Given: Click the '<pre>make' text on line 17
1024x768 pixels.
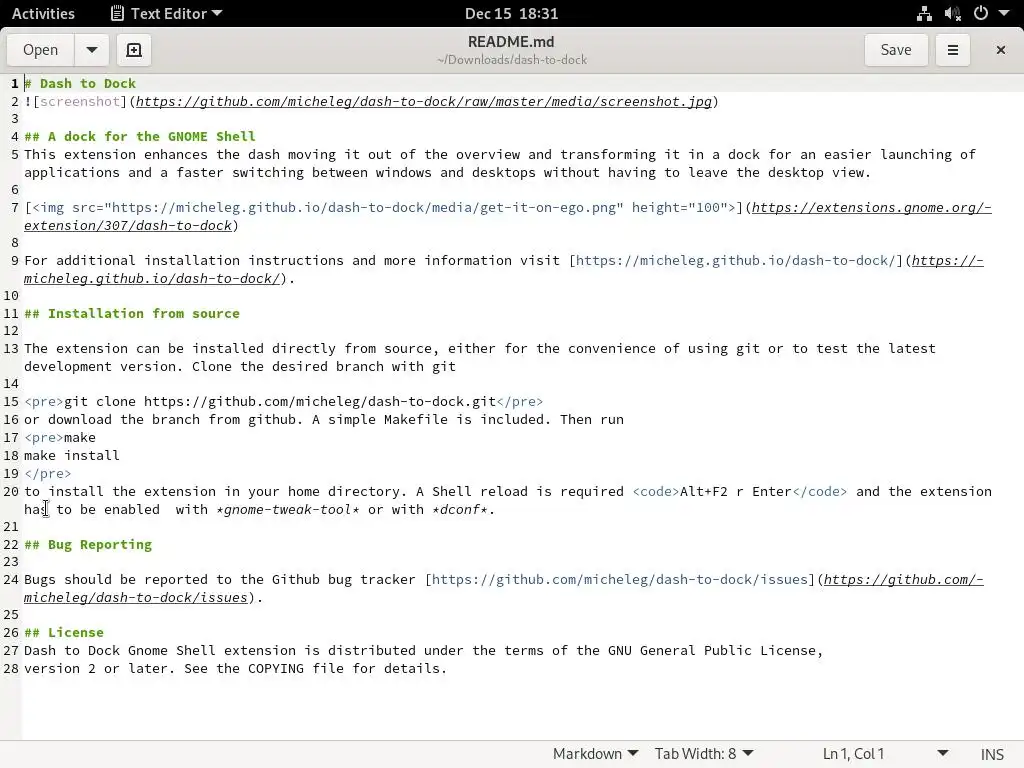Looking at the screenshot, I should [60, 438].
